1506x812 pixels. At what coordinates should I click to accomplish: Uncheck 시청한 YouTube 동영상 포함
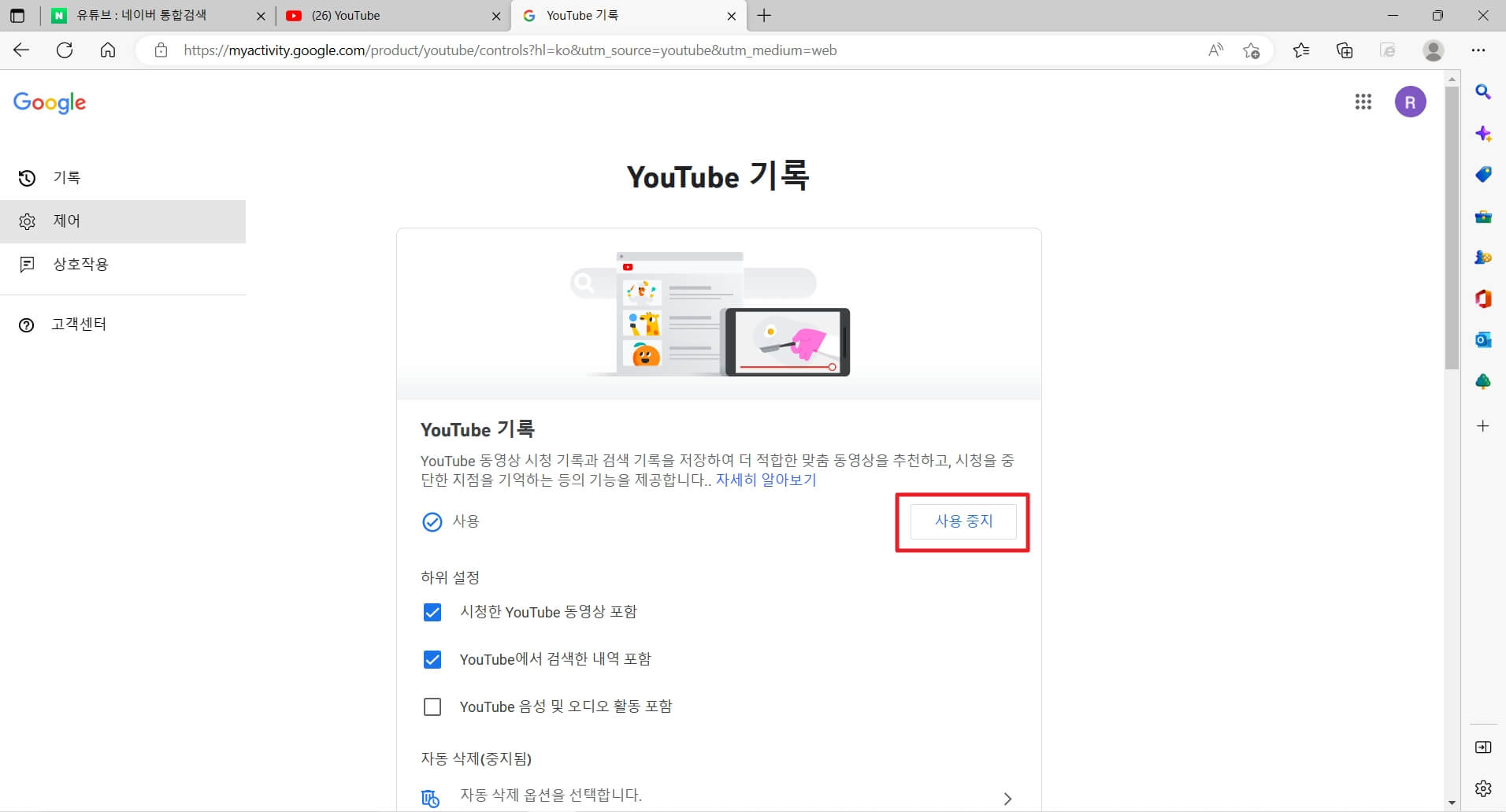coord(432,612)
